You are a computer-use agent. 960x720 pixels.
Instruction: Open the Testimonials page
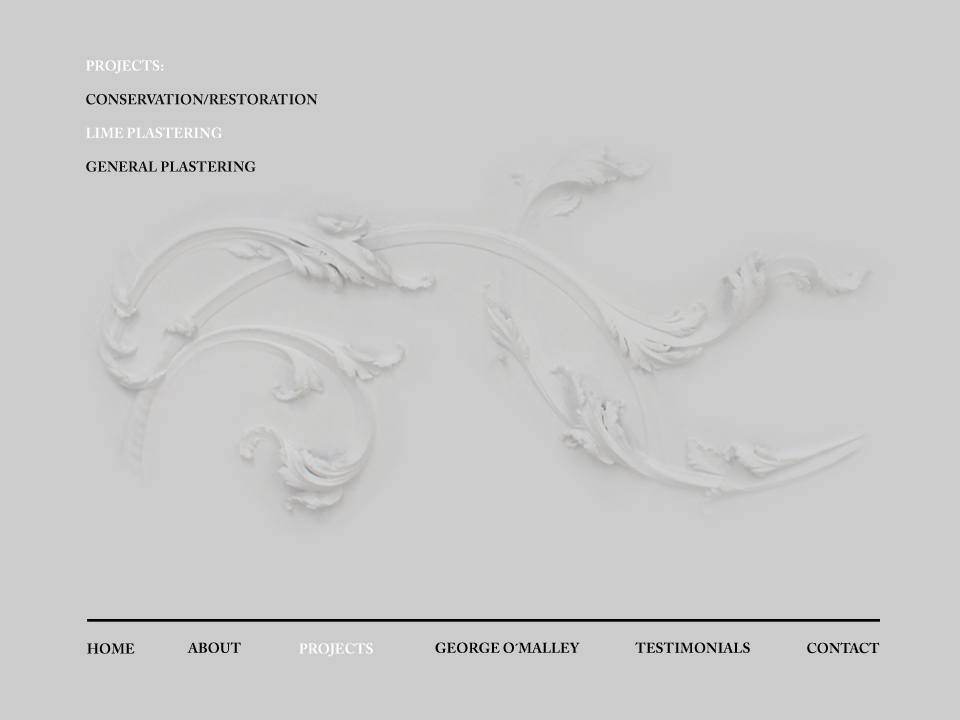[692, 648]
